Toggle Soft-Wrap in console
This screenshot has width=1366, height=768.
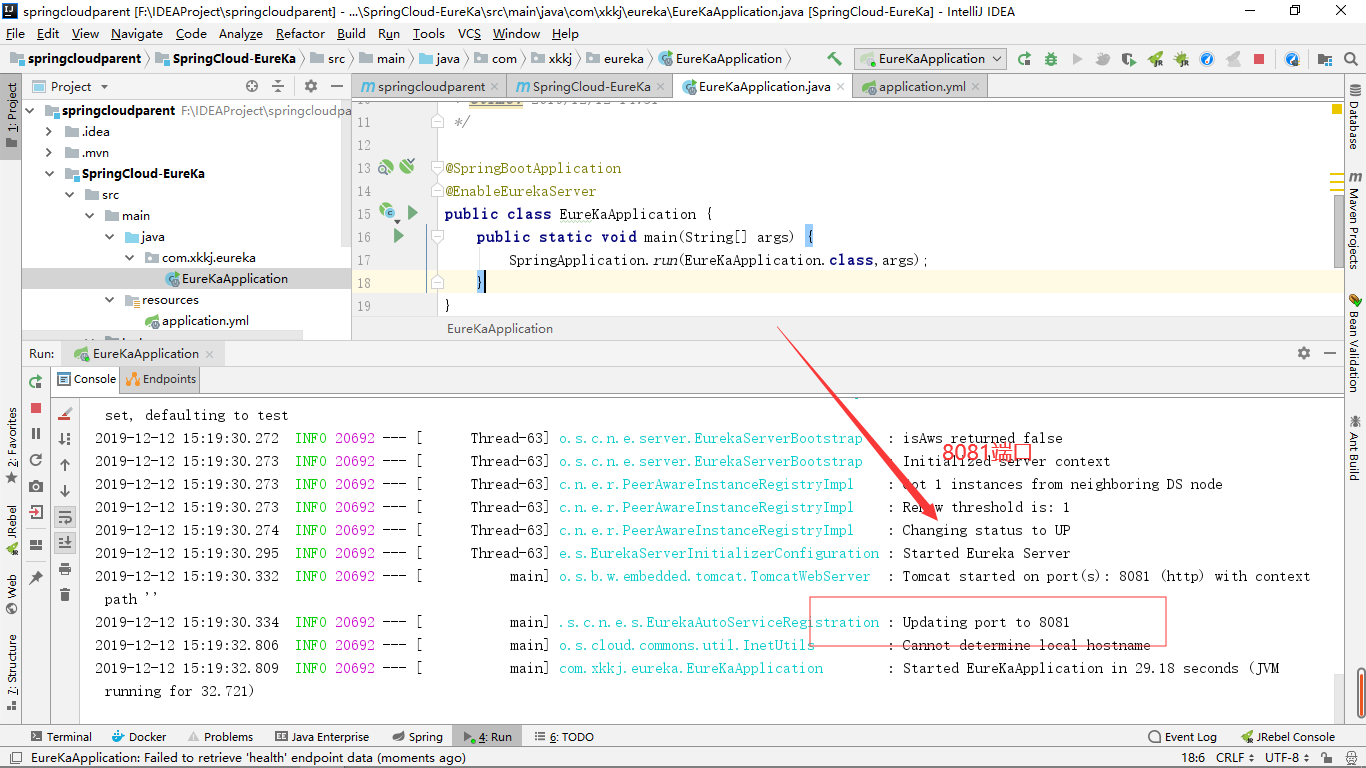(65, 517)
